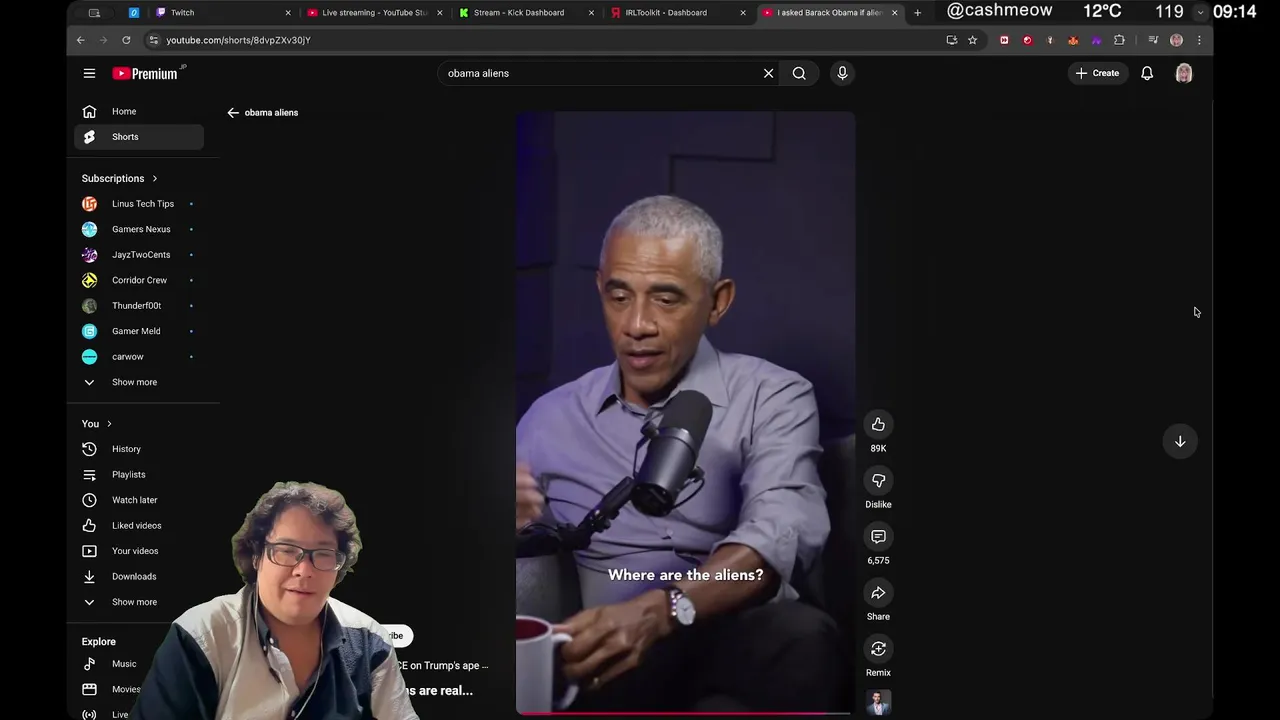Run search with the magnifier button
Screen dimensions: 1280x720
coord(799,73)
